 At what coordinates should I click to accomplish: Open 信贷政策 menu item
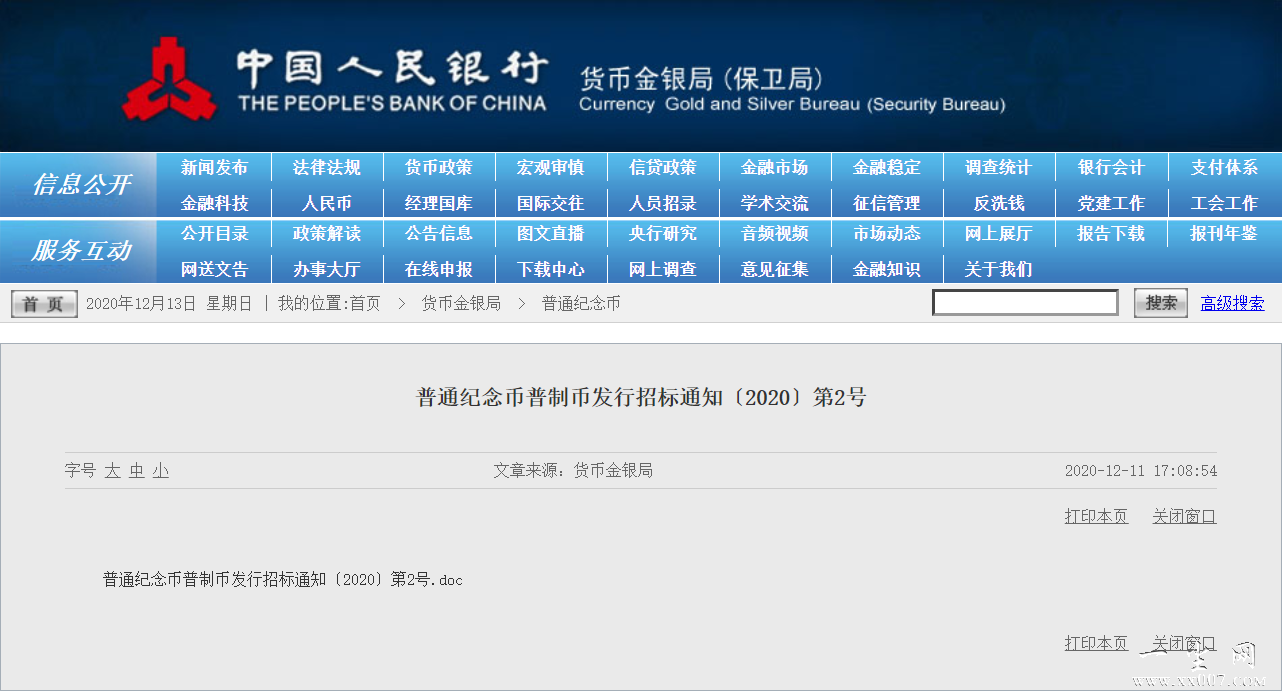[662, 168]
